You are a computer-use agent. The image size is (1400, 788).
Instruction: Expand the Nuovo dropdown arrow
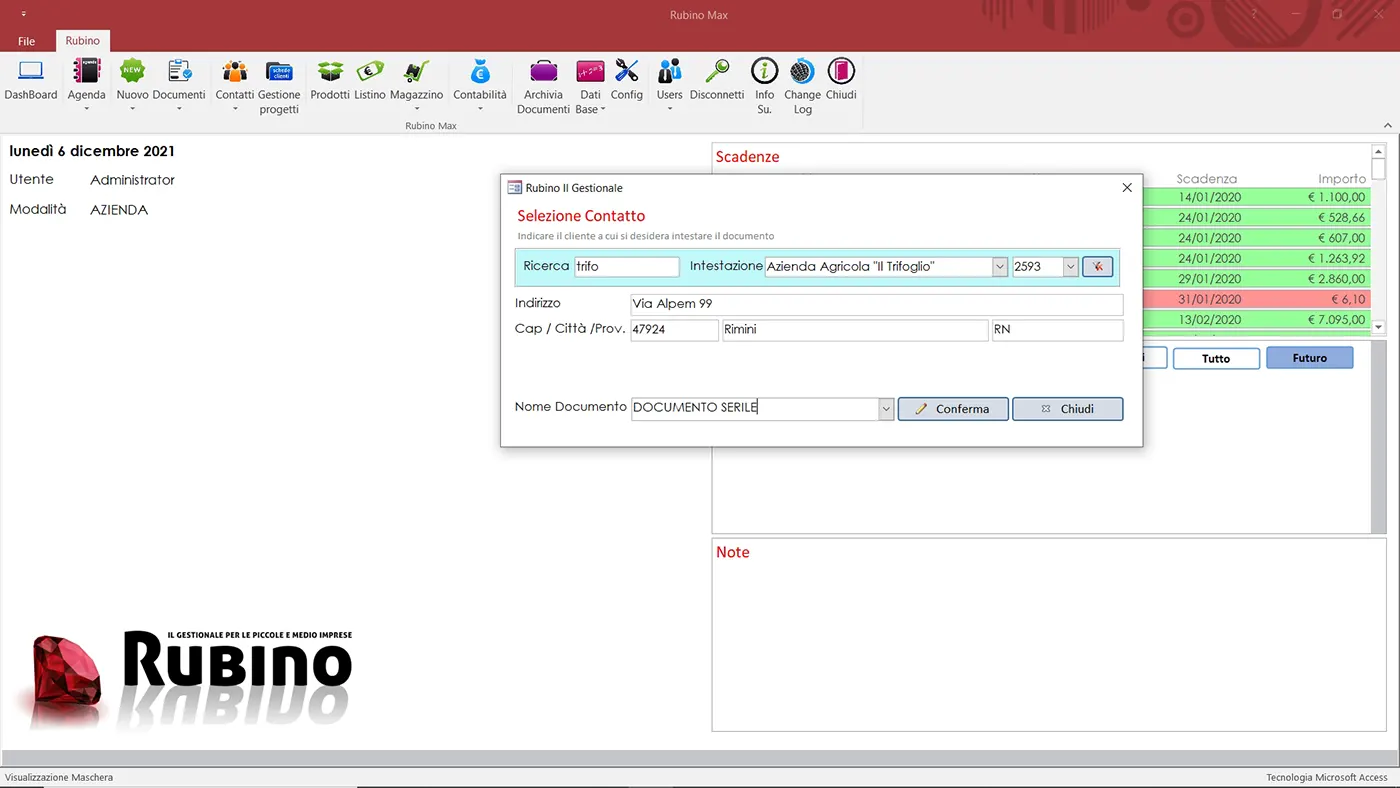tap(132, 109)
